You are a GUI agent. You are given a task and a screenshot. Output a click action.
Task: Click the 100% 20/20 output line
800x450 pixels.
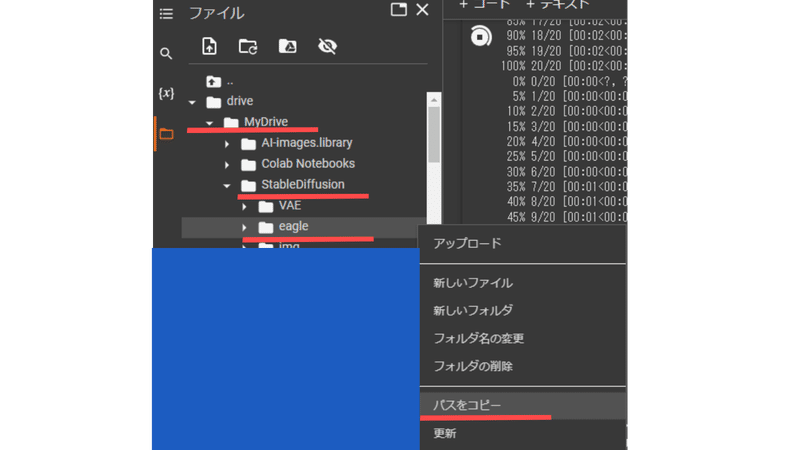coord(563,66)
